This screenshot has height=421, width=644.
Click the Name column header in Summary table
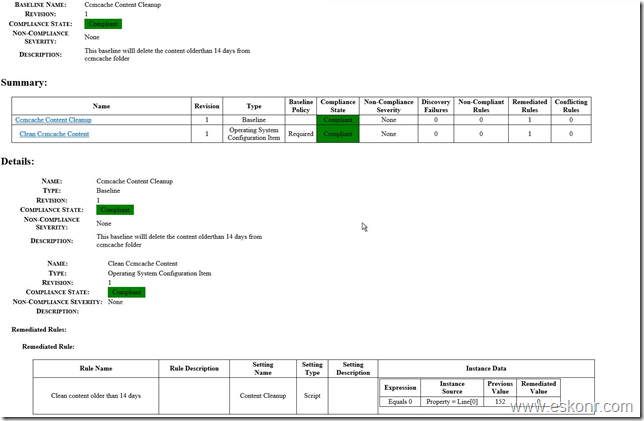coord(101,105)
